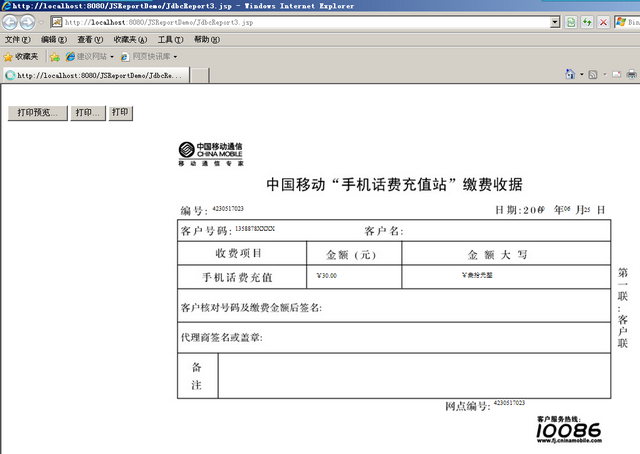Viewport: 640px width, 454px height.
Task: Click the 金额大写 header cell
Action: 506,253
